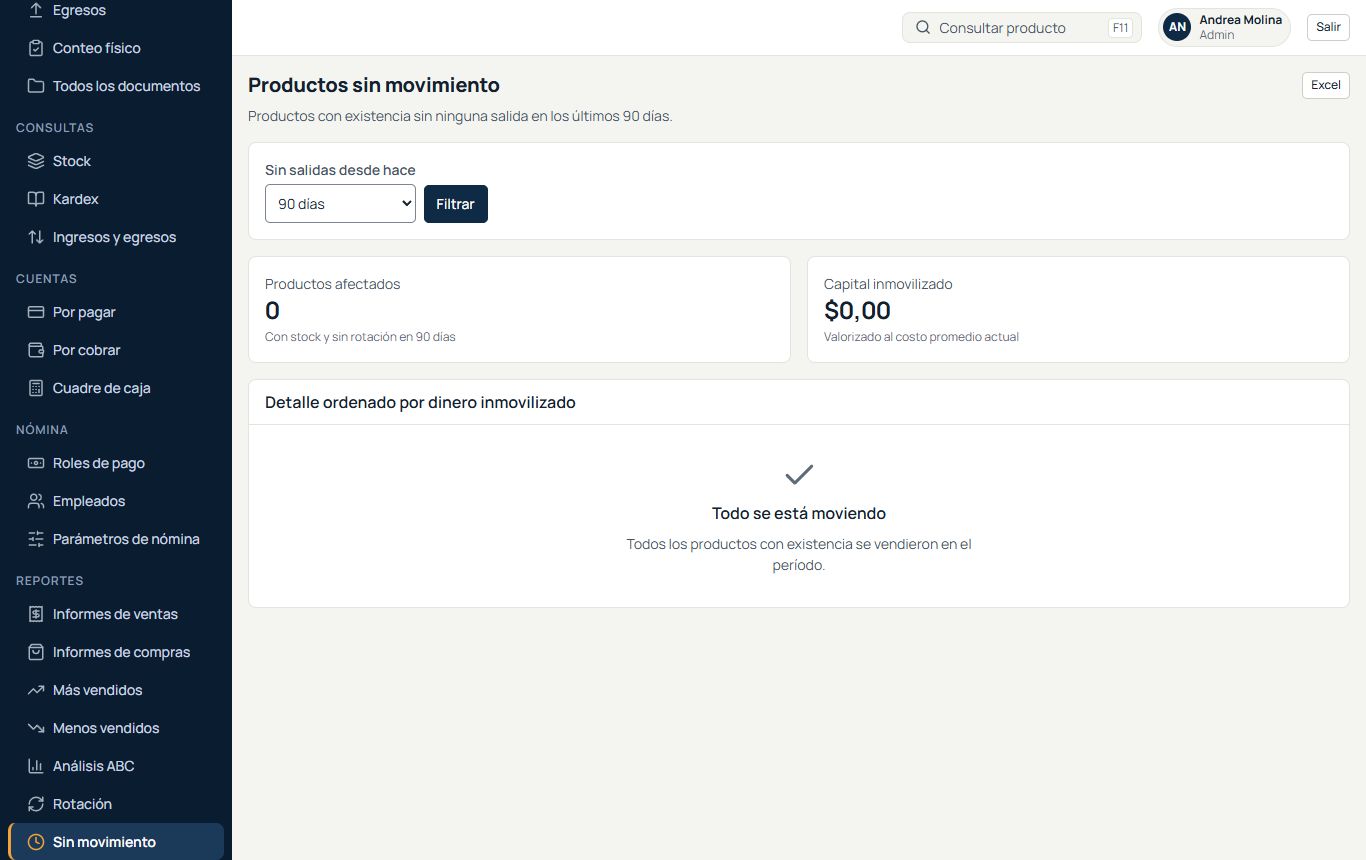This screenshot has width=1366, height=860.
Task: Click the Todos los documentos folder icon
Action: click(36, 86)
